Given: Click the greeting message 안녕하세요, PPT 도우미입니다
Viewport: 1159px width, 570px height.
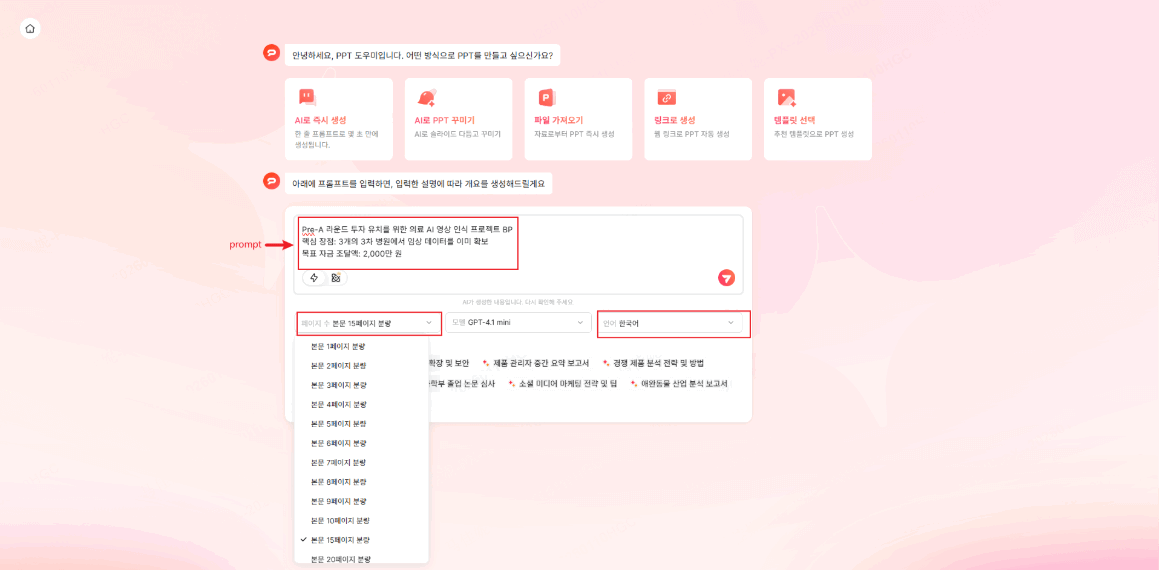Looking at the screenshot, I should (x=422, y=55).
